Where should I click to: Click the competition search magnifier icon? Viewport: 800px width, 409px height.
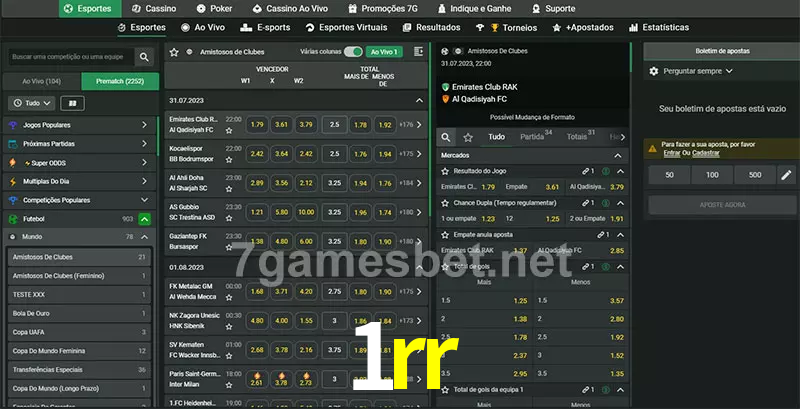(x=145, y=58)
